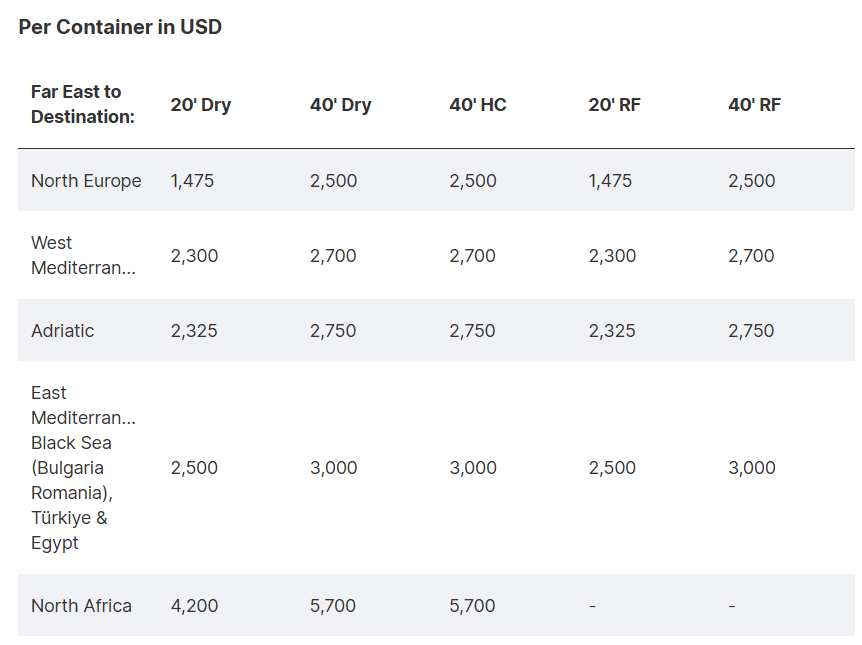Select North Africa 20' Dry value 4,200

point(194,605)
